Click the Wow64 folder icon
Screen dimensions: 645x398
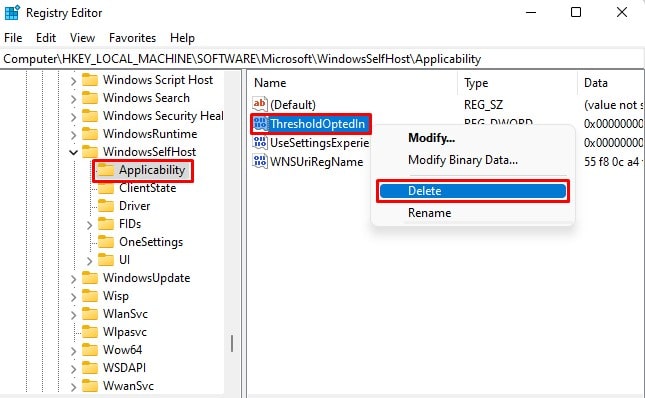click(x=90, y=350)
